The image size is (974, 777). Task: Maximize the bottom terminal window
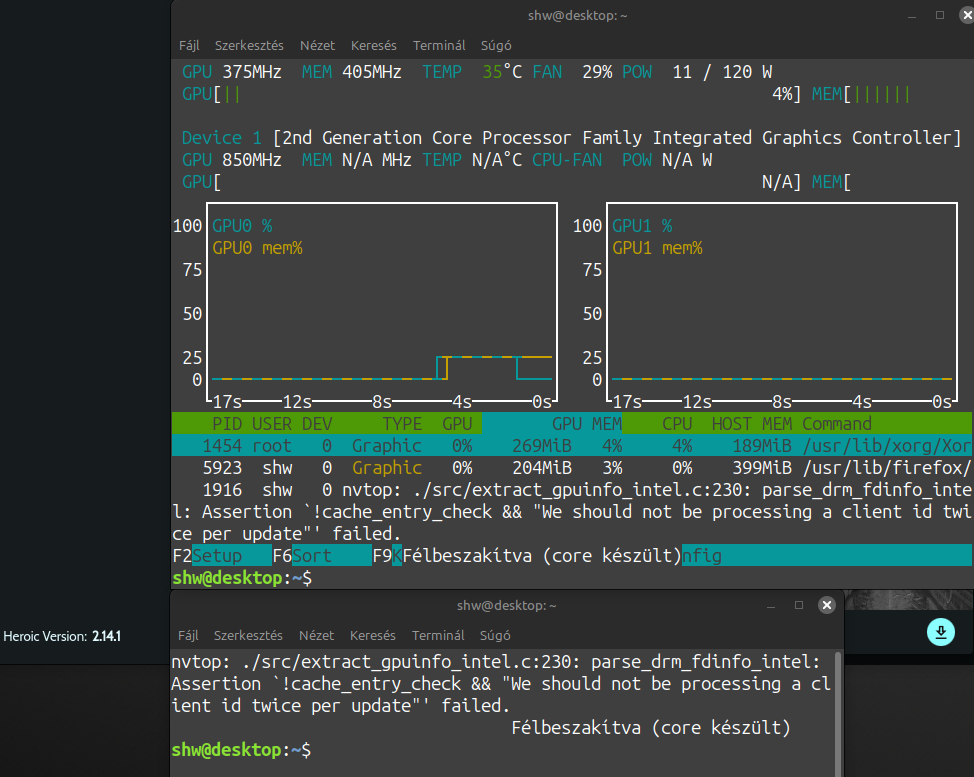tap(799, 605)
